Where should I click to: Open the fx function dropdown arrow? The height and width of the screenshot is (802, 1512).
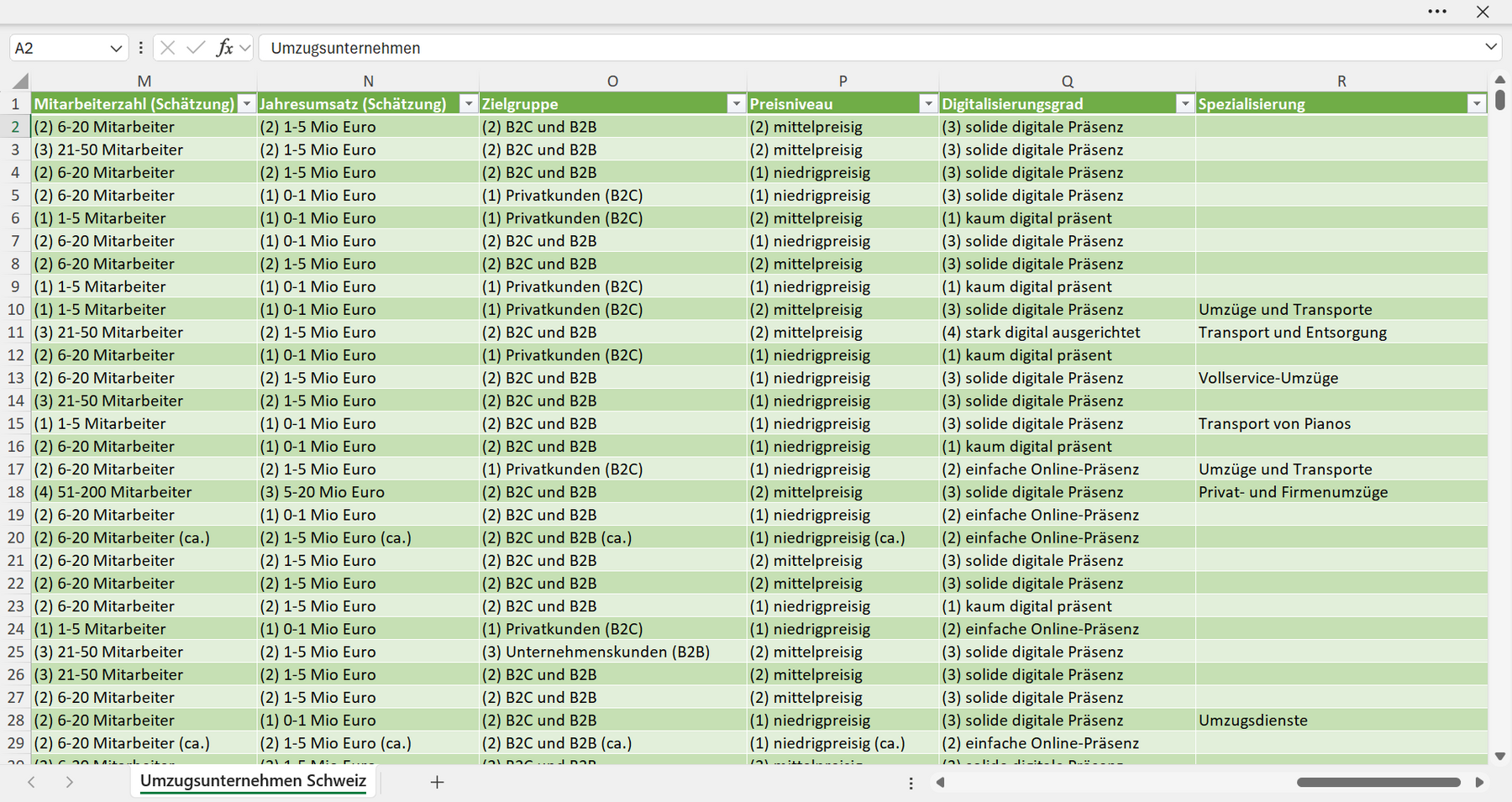pos(244,48)
